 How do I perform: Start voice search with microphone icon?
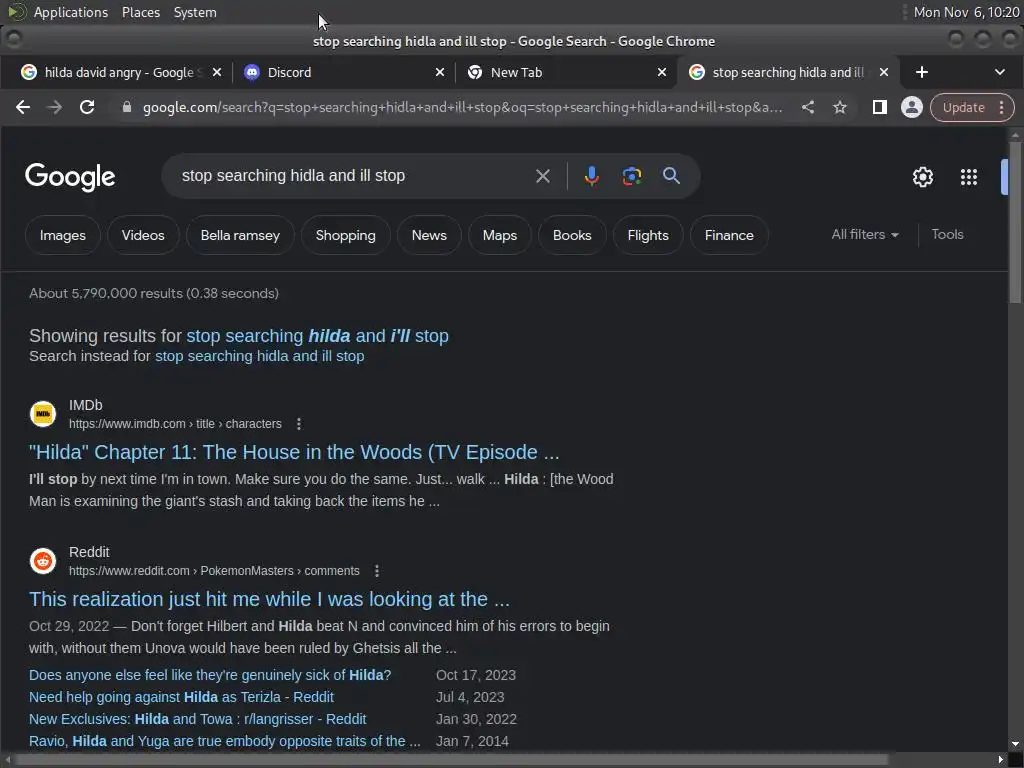tap(592, 176)
